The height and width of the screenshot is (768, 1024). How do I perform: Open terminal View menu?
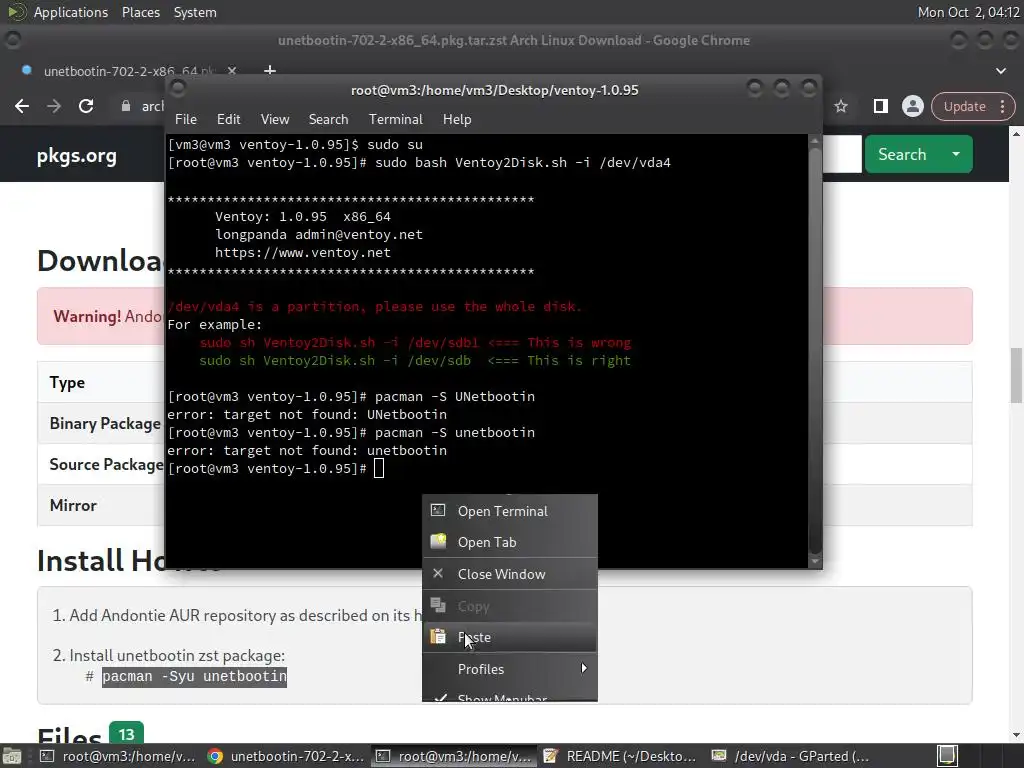click(275, 120)
